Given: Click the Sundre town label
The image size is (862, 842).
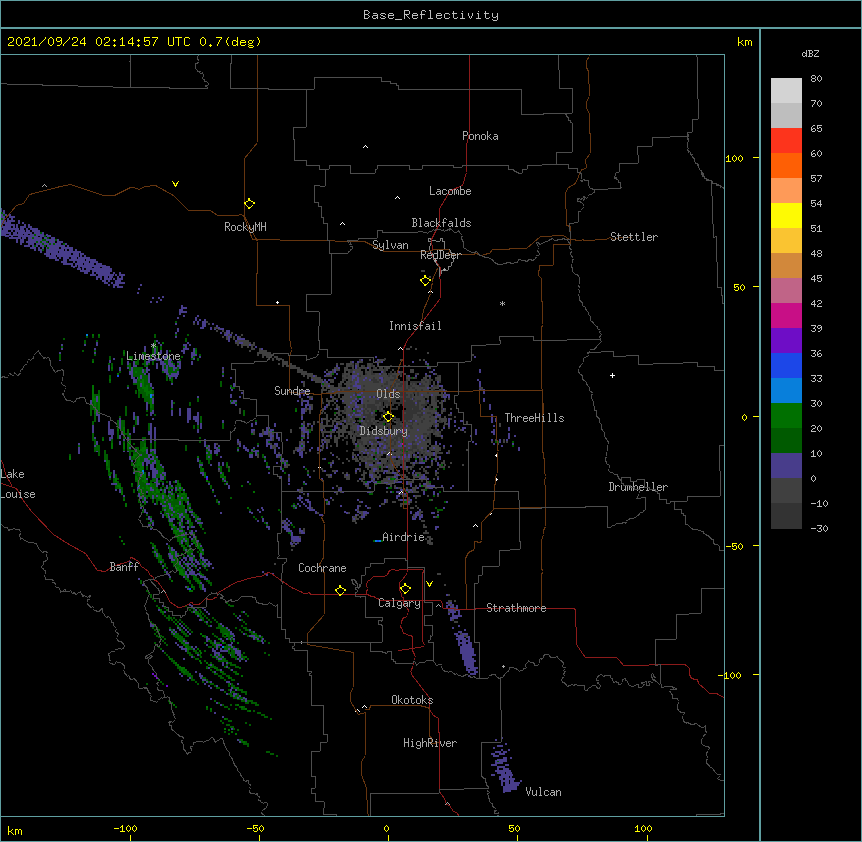Looking at the screenshot, I should [292, 391].
